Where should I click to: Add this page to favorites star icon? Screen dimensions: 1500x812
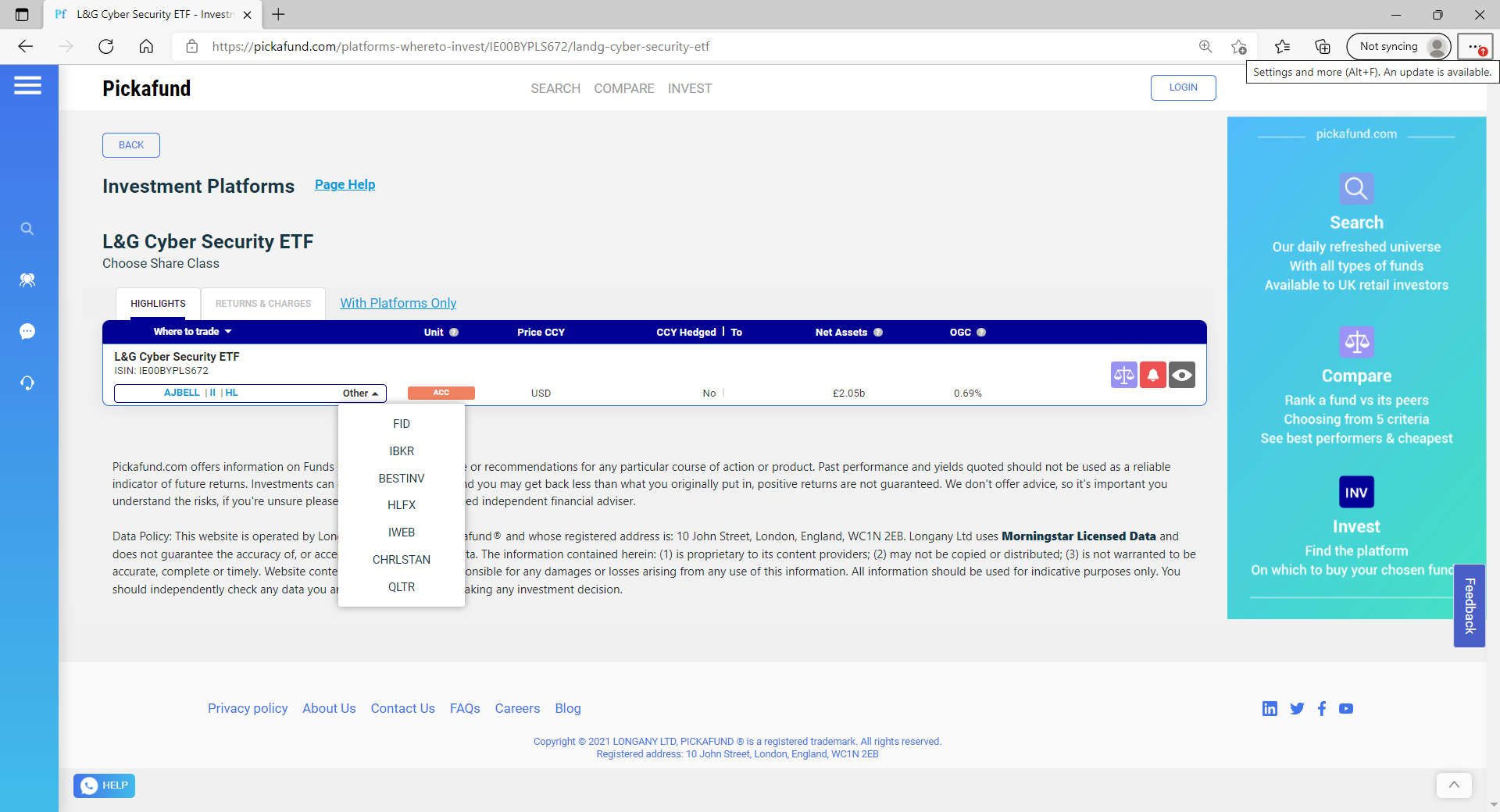1239,47
